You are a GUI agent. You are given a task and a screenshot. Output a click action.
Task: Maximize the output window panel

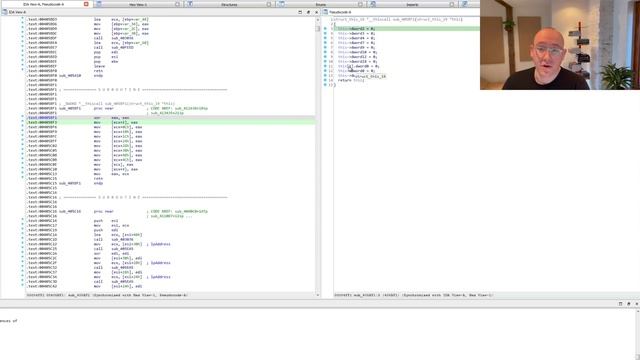pos(620,304)
